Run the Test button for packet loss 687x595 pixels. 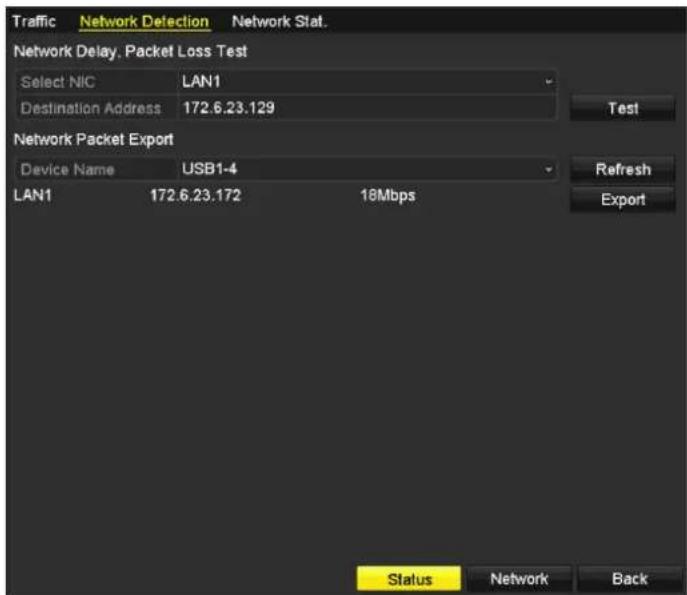tap(623, 108)
